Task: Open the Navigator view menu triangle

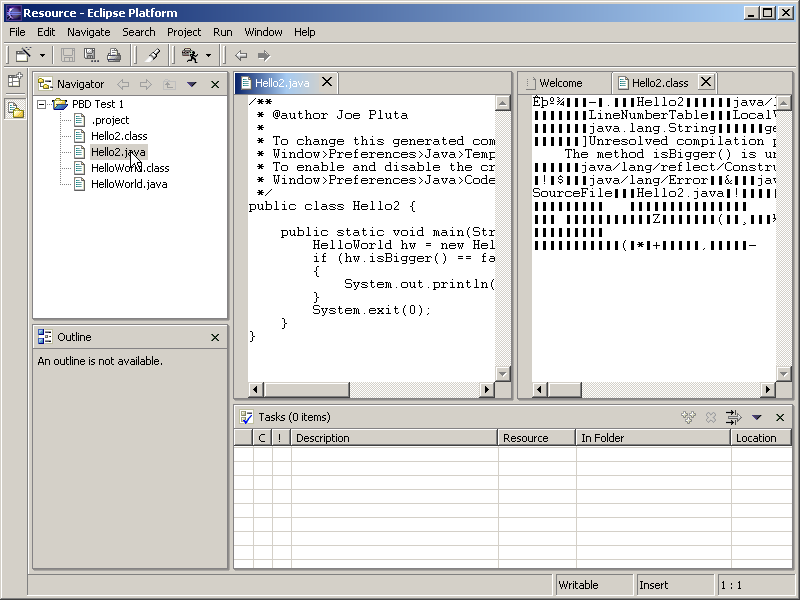Action: pos(192,84)
